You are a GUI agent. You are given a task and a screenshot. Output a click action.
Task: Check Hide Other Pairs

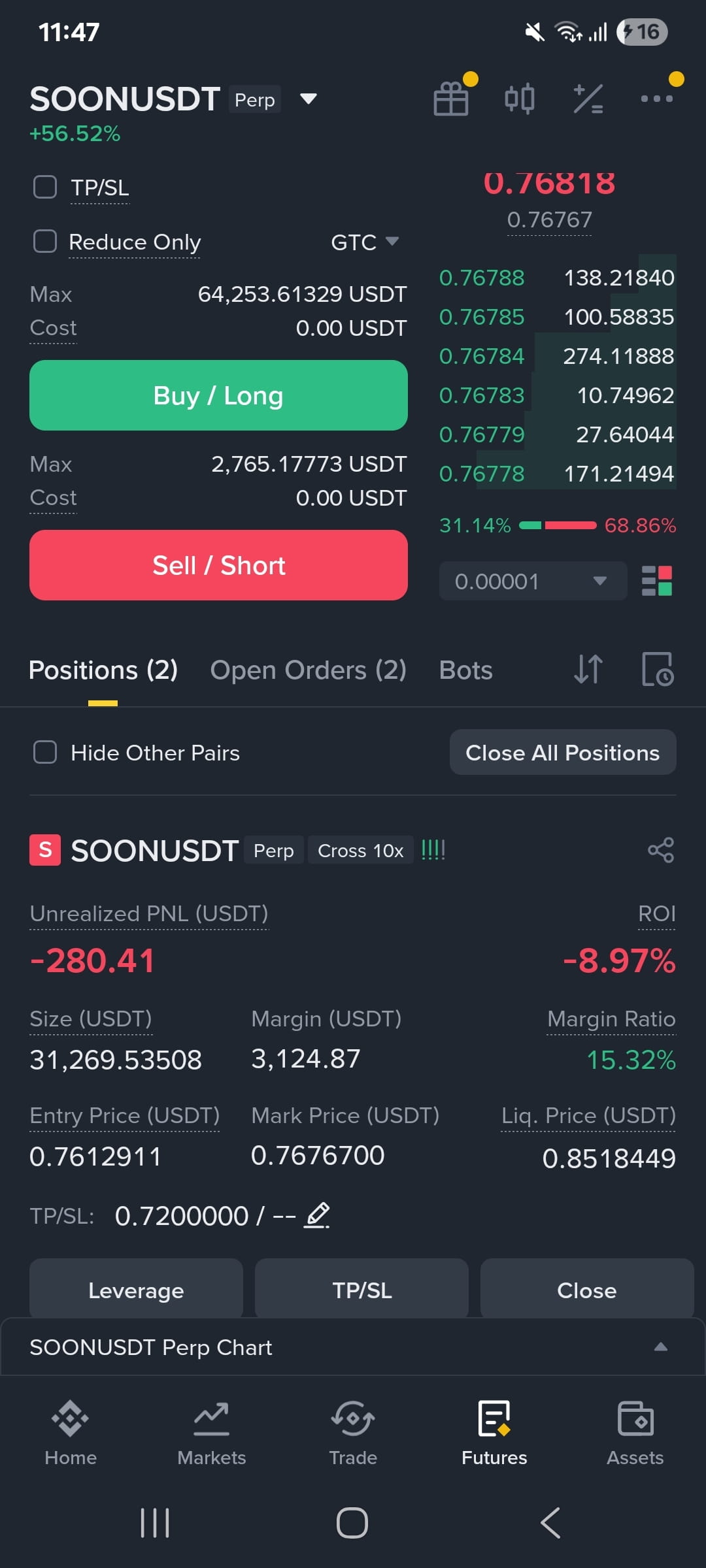(45, 752)
